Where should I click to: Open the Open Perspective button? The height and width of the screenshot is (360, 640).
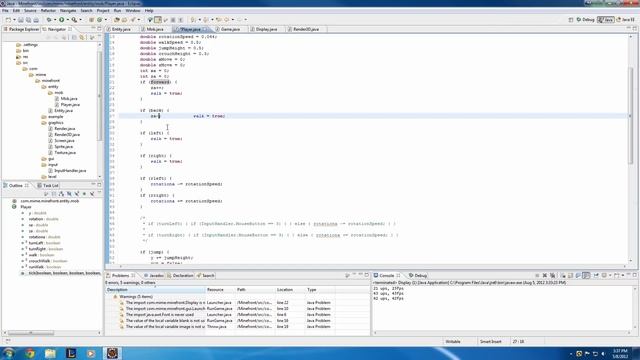(x=571, y=19)
